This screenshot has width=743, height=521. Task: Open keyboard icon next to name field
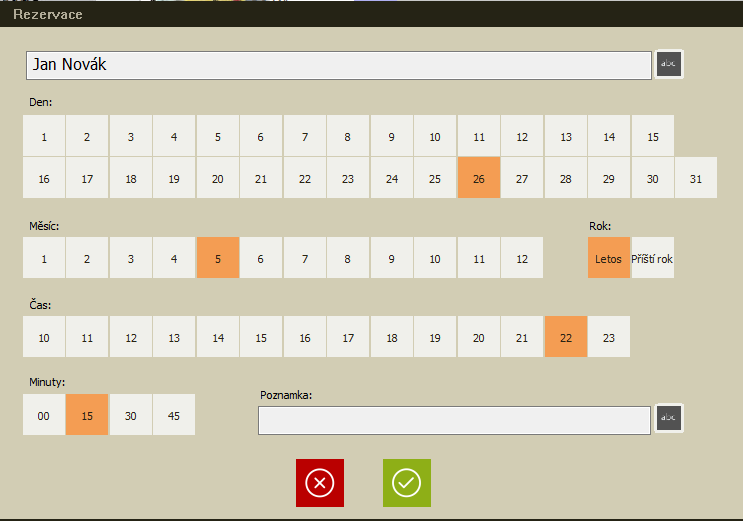669,65
